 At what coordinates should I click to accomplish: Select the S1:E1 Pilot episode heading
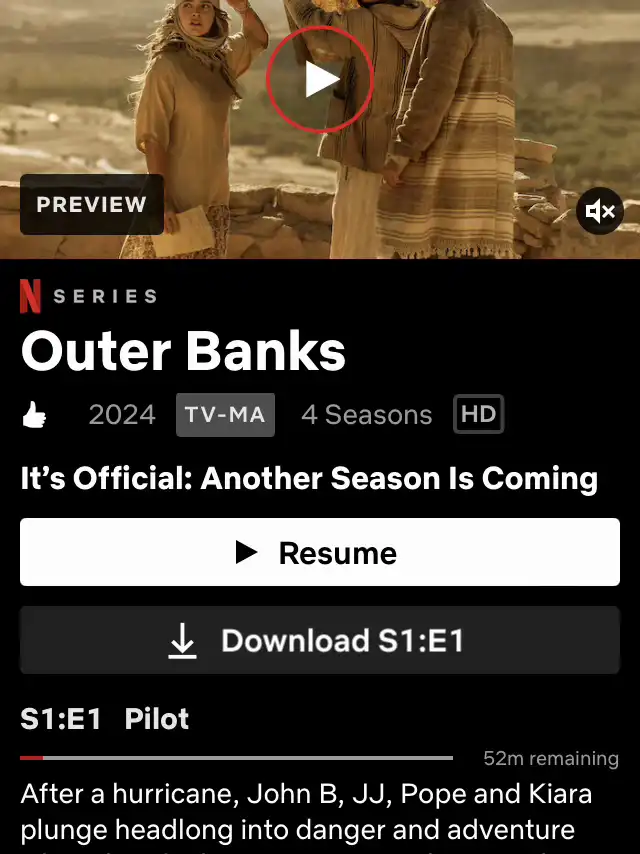click(x=105, y=718)
